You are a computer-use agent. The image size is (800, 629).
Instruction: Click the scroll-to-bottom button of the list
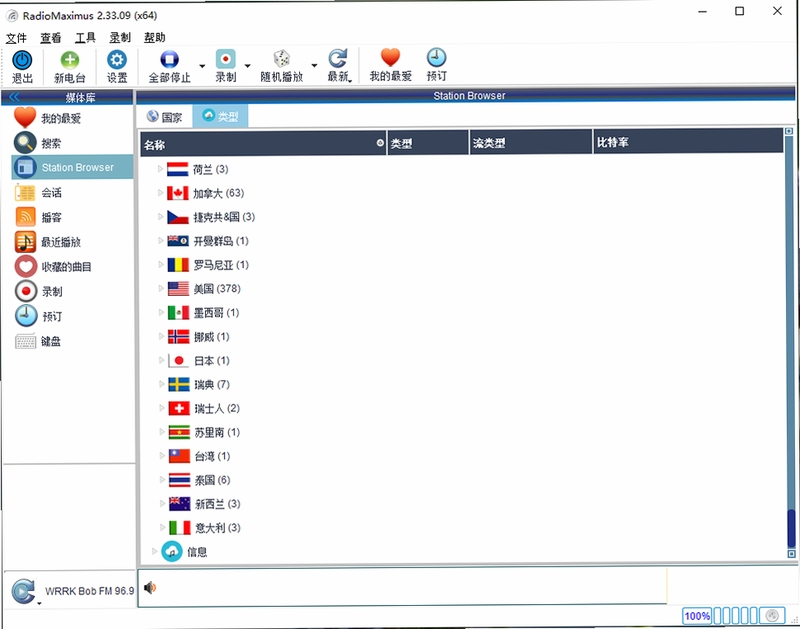(x=791, y=553)
